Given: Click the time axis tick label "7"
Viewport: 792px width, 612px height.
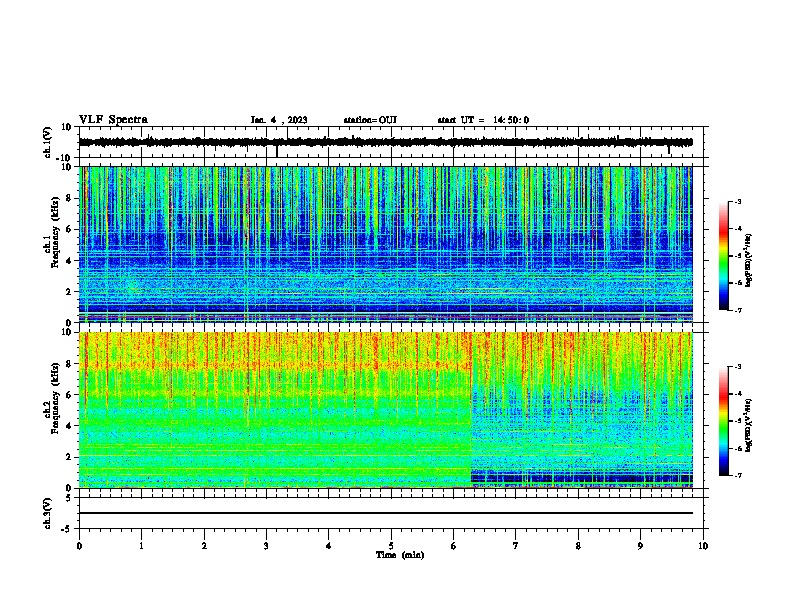Looking at the screenshot, I should coord(516,546).
